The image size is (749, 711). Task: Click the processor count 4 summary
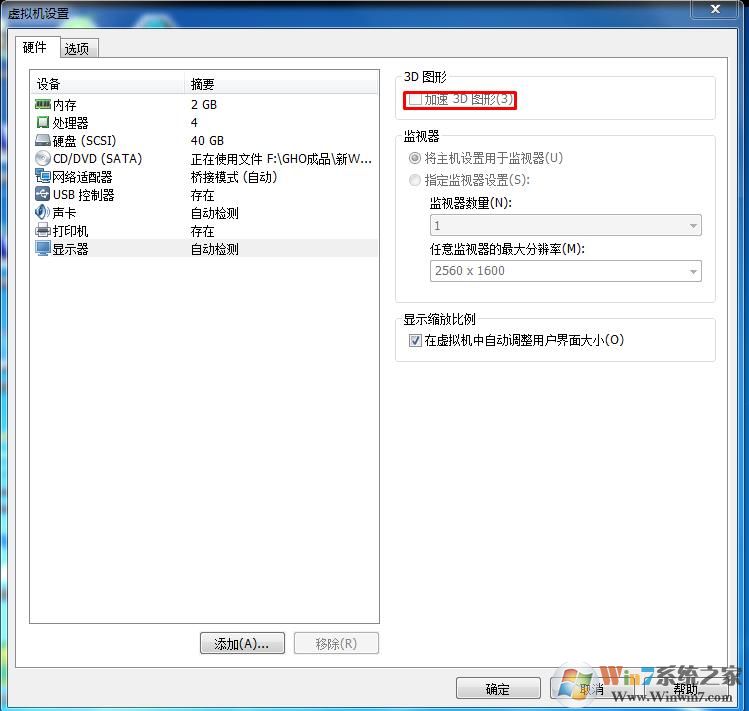coord(194,123)
